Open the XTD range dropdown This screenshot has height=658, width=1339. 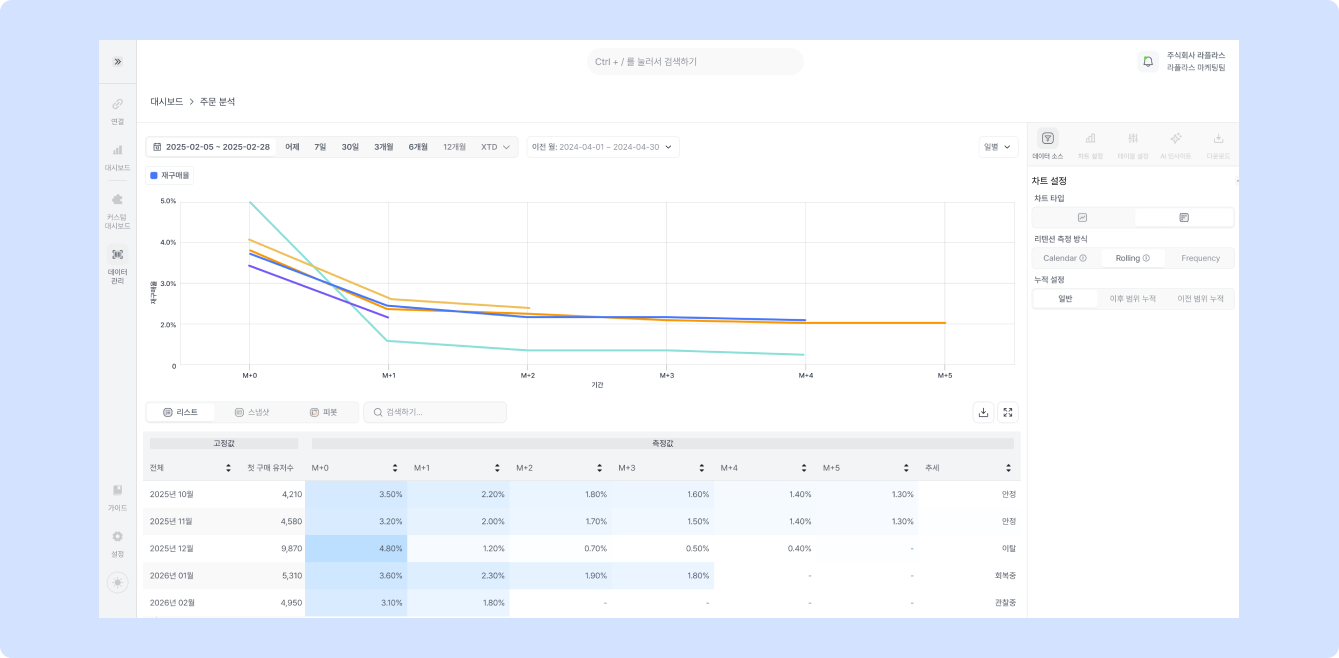[495, 147]
